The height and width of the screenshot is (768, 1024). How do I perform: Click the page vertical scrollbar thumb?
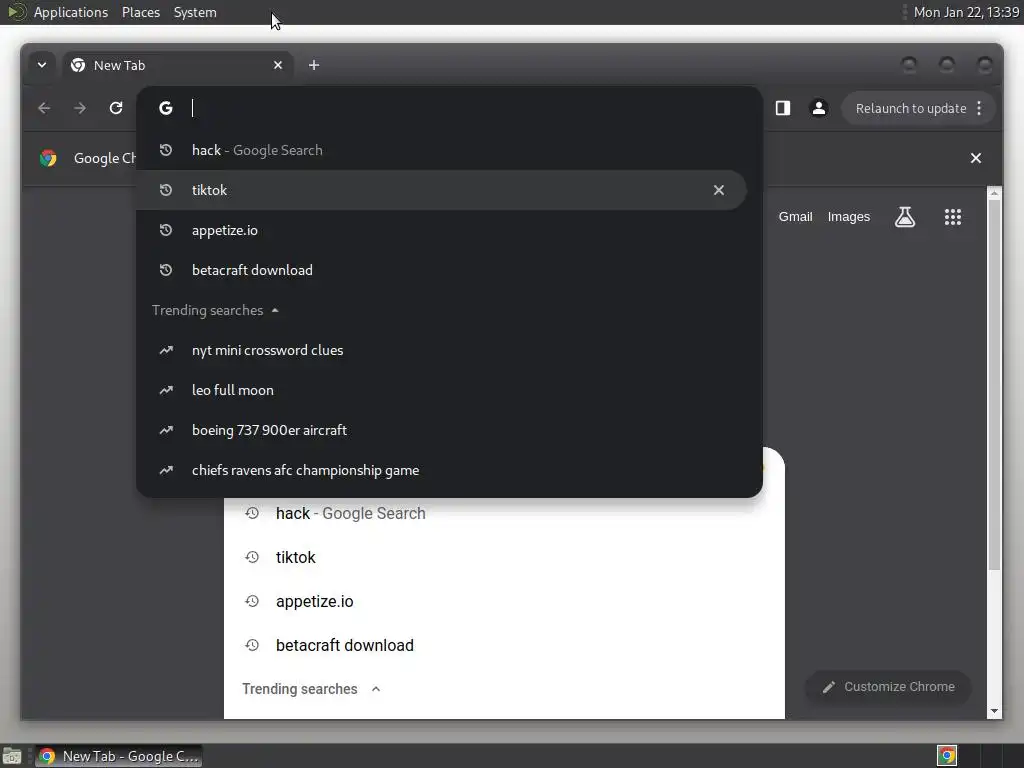coord(994,385)
